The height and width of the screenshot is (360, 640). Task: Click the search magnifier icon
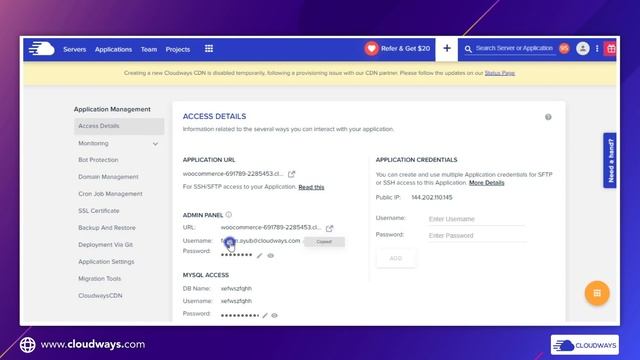coord(468,49)
